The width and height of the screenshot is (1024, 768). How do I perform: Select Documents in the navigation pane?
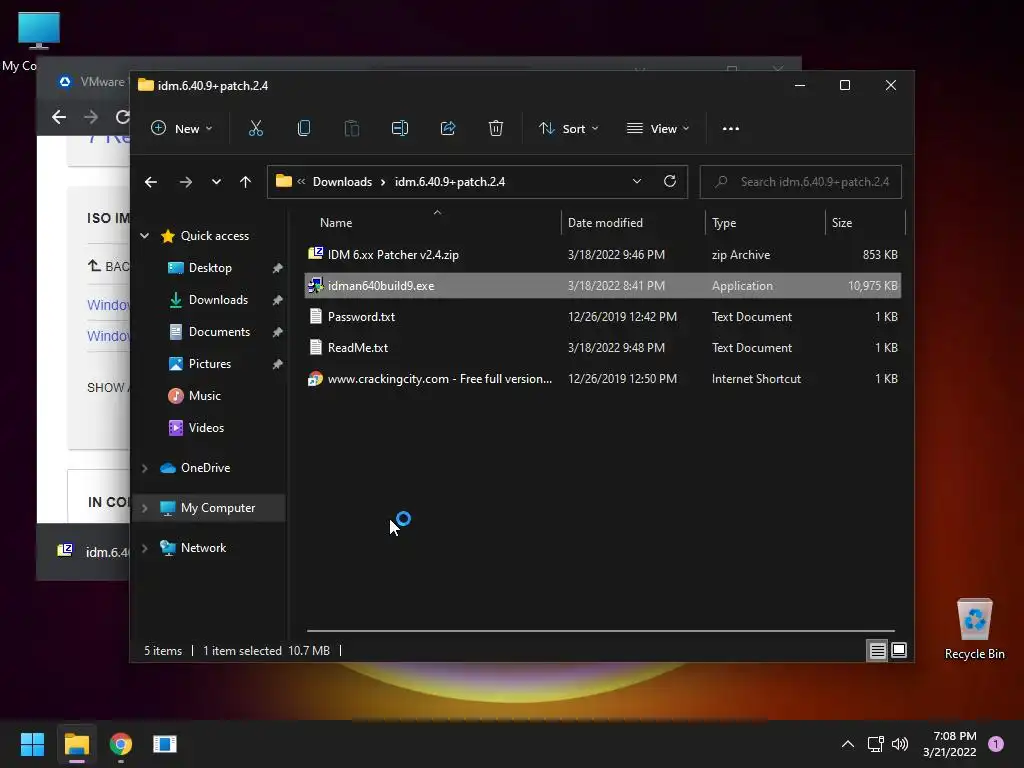point(219,332)
